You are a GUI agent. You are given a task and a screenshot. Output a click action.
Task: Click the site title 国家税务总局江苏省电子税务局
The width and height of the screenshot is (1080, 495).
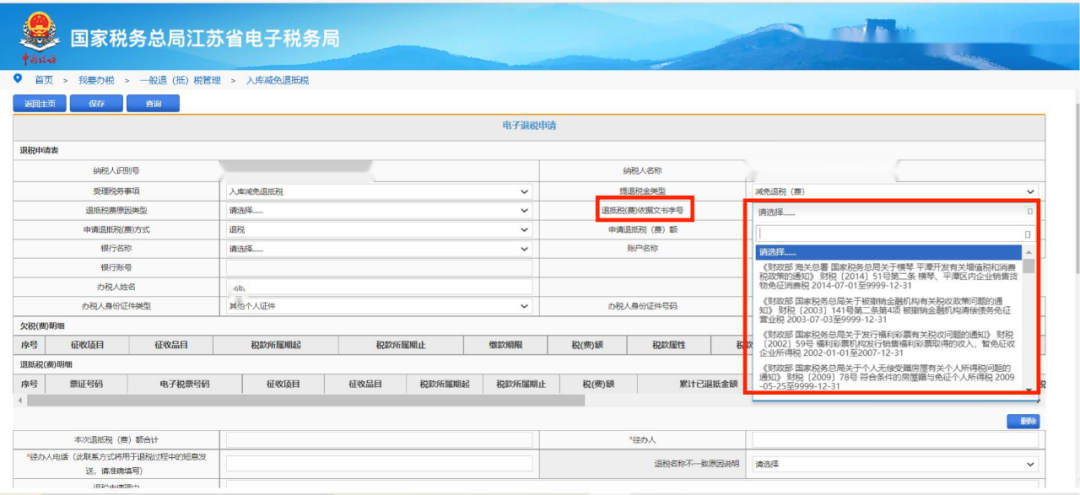coord(205,39)
